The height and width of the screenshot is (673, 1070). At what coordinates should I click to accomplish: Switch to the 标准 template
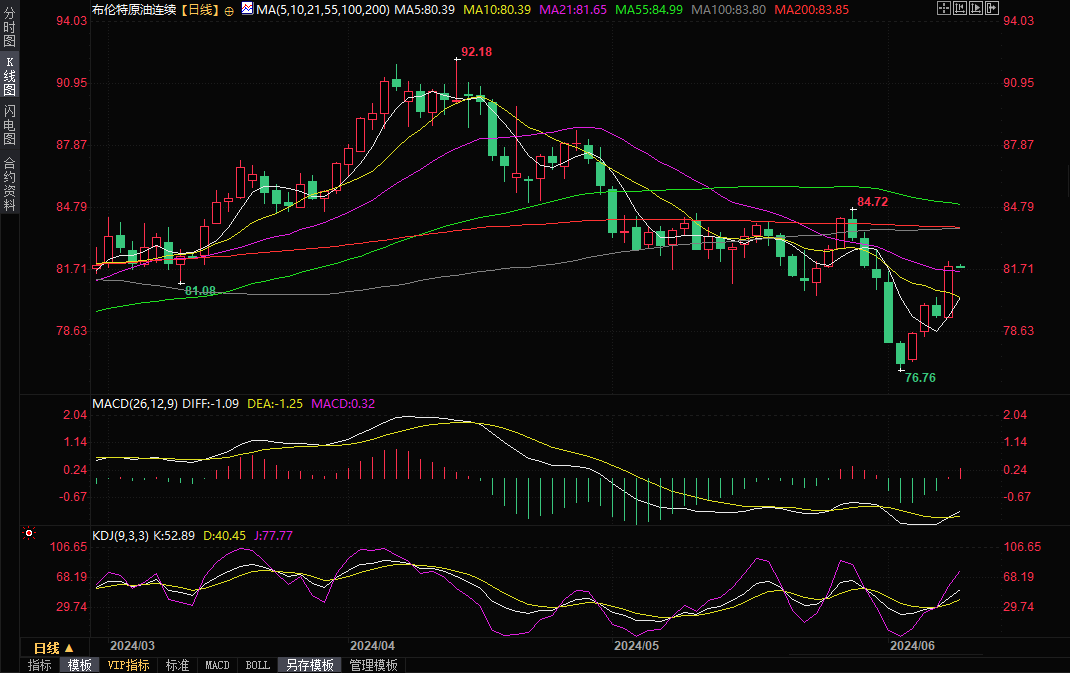click(177, 665)
